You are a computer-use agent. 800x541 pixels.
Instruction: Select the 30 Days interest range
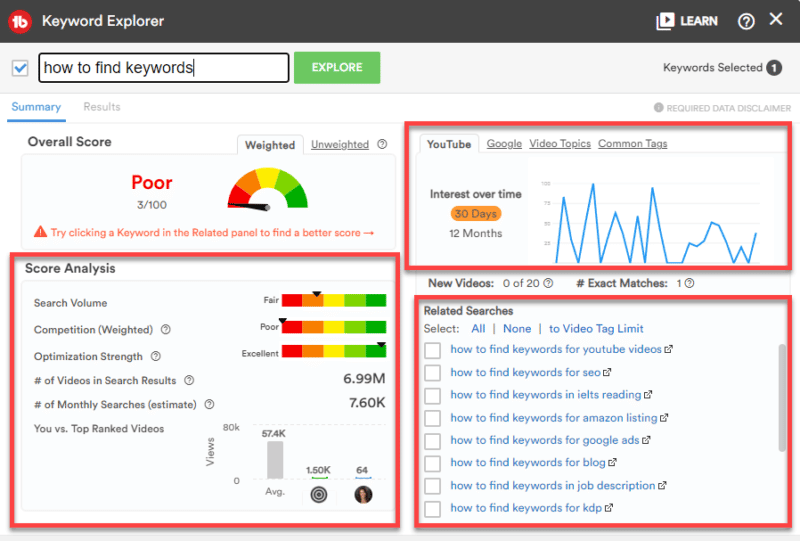coord(476,214)
